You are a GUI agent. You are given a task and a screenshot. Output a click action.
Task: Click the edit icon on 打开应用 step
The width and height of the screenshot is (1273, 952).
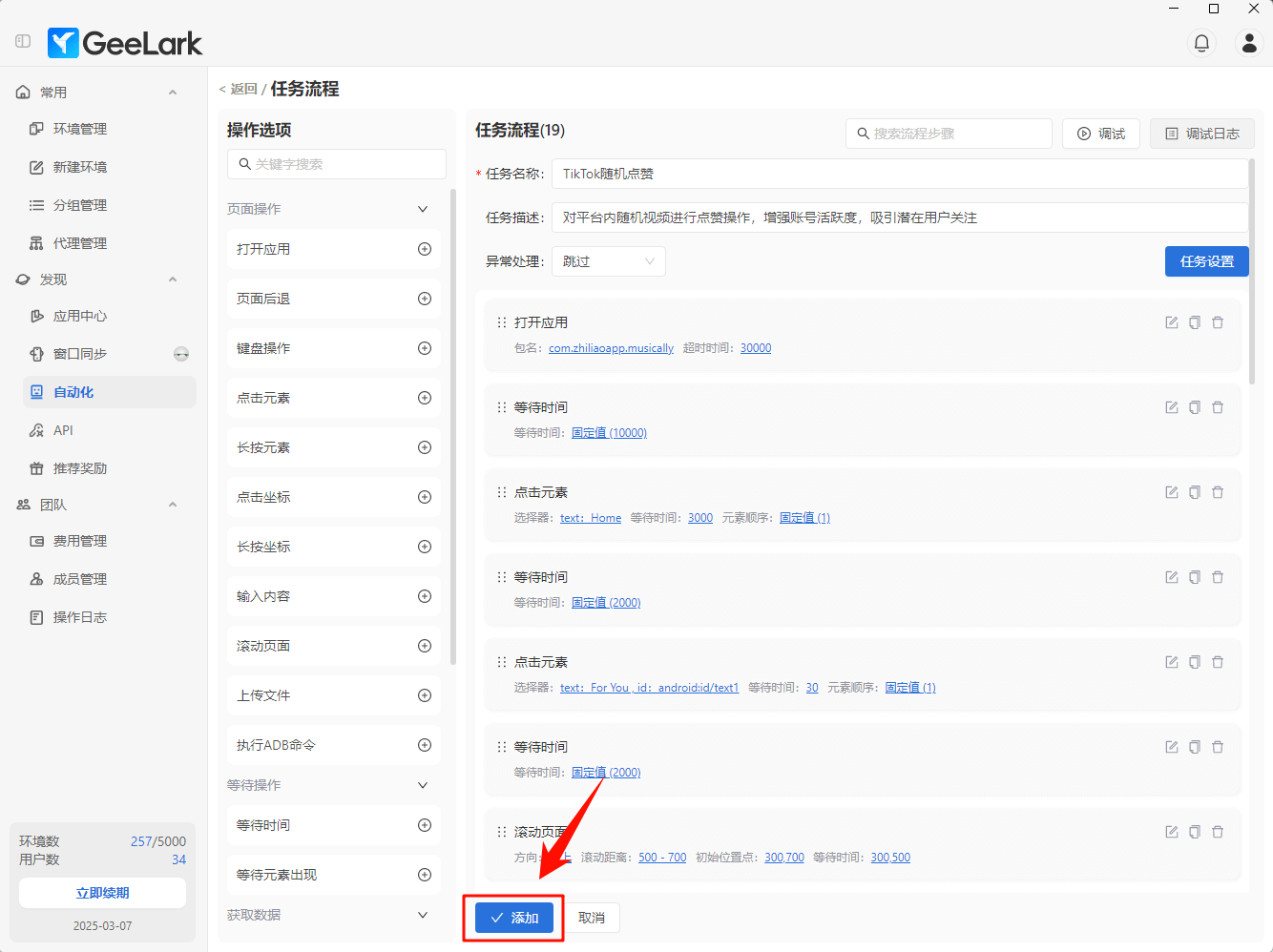click(1171, 322)
